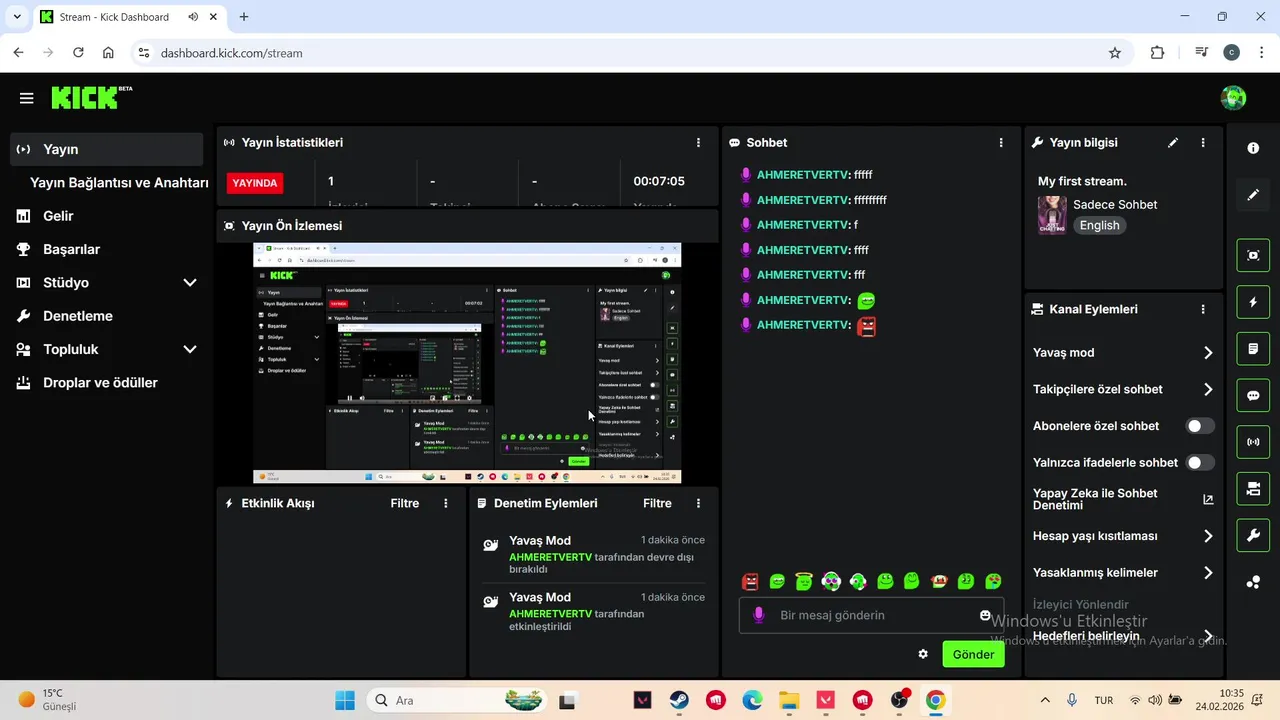Viewport: 1280px width, 720px height.
Task: Click AHMERETVERTV username in disabled Yavaş Mod entry
Action: coord(550,557)
